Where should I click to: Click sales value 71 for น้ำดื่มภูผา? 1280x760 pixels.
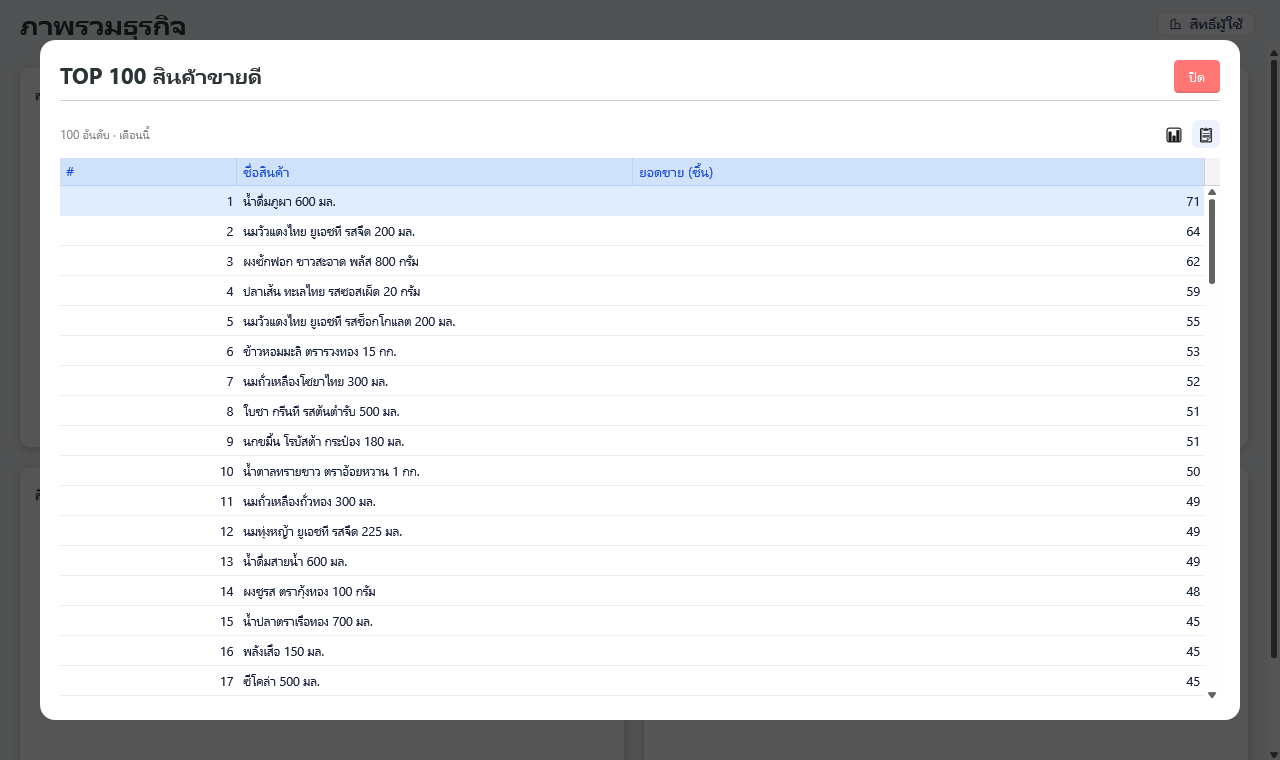(1192, 202)
